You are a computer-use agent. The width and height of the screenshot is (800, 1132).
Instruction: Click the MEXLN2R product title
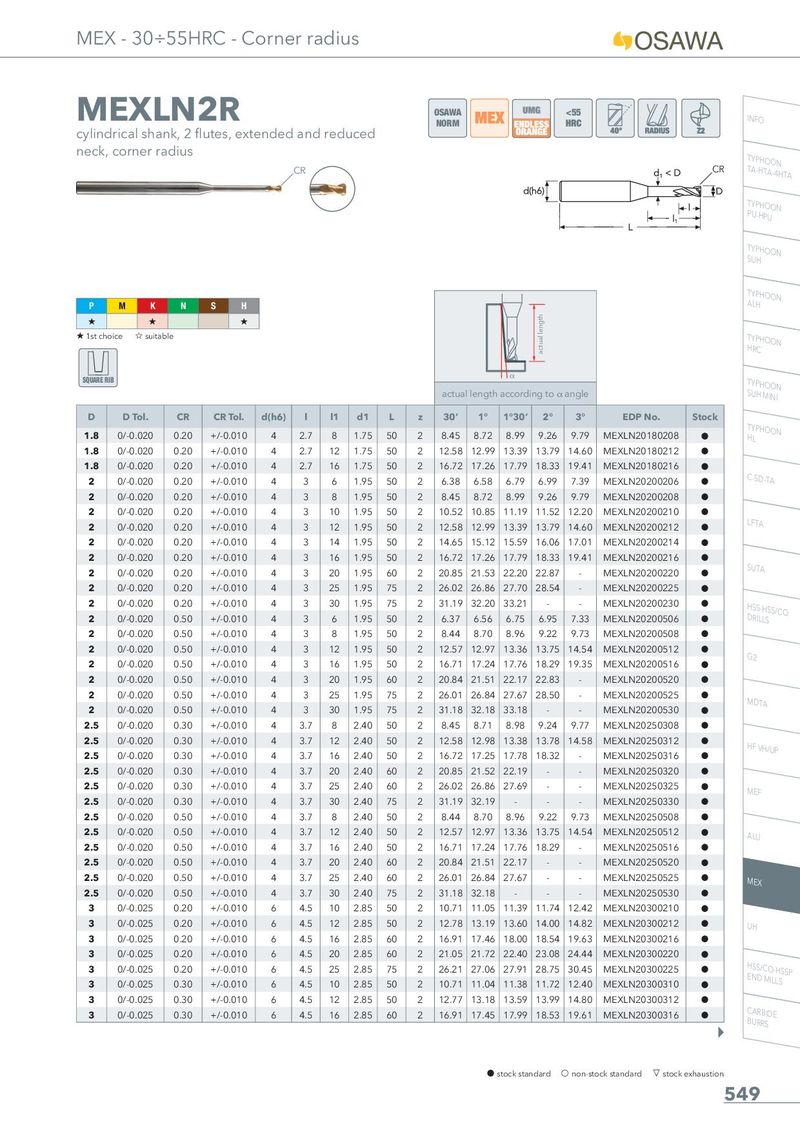coord(158,109)
